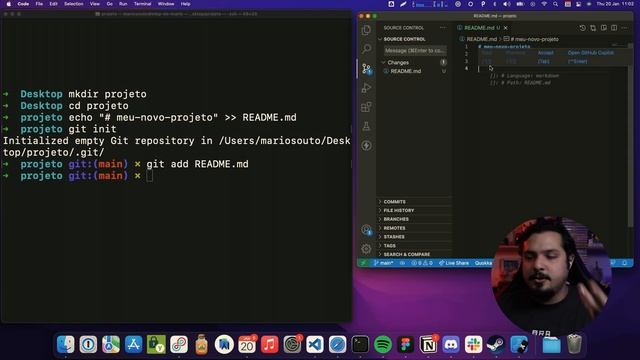Click the remote window indicator in status bar

point(363,263)
